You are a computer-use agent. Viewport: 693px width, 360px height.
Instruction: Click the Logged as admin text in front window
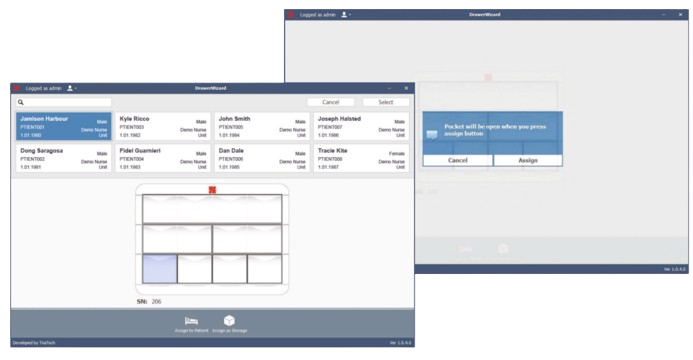click(43, 88)
